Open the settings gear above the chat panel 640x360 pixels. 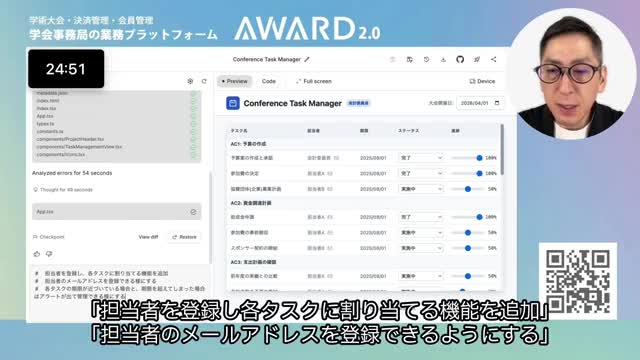pyautogui.click(x=190, y=81)
